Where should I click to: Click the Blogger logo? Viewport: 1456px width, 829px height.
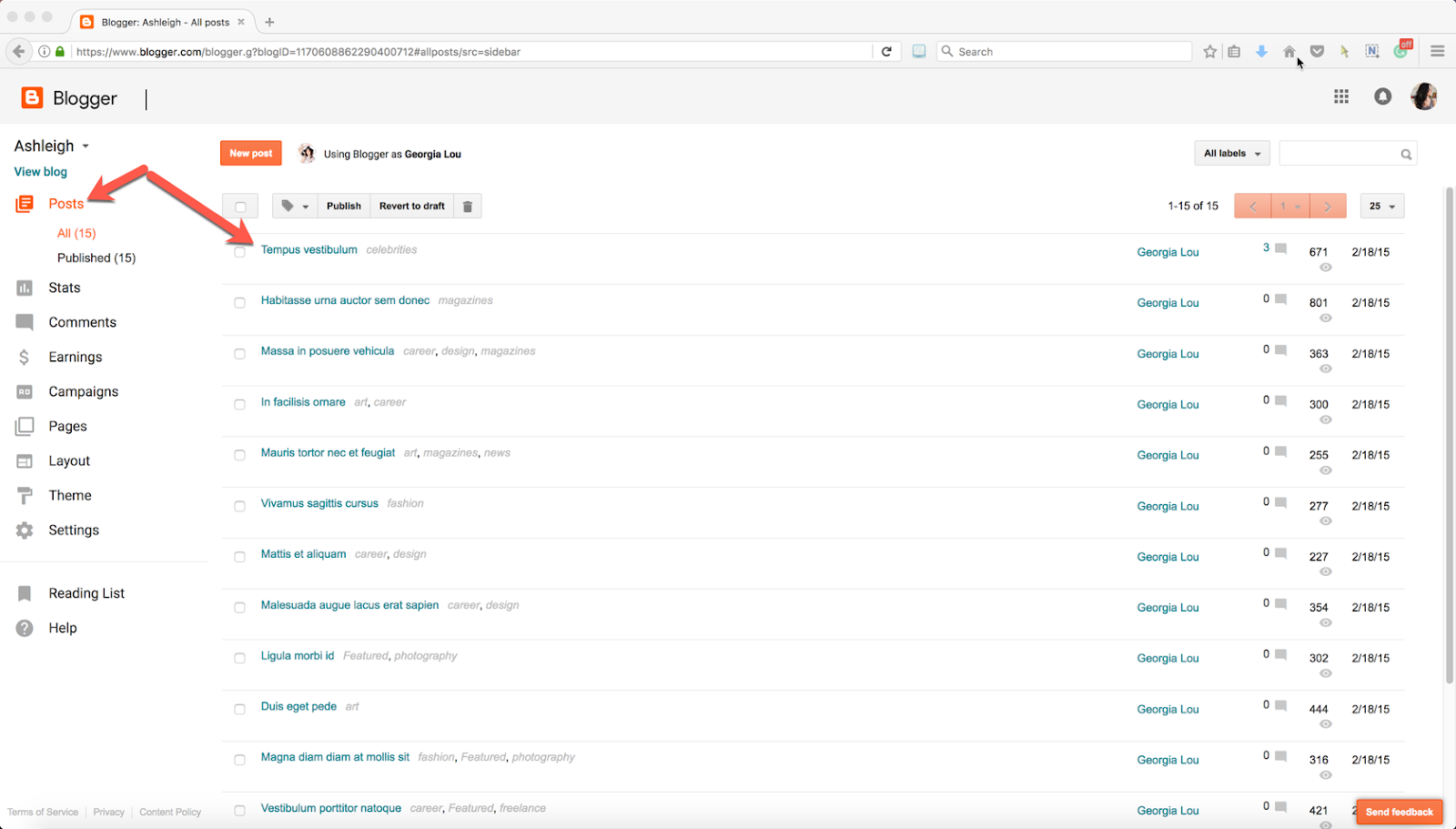point(68,97)
